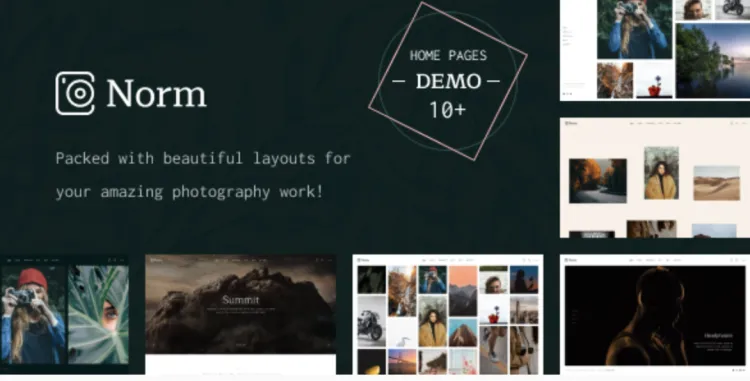Screen dimensions: 750x381
Task: Click the small logo in the grid demo header
Action: pos(364,260)
